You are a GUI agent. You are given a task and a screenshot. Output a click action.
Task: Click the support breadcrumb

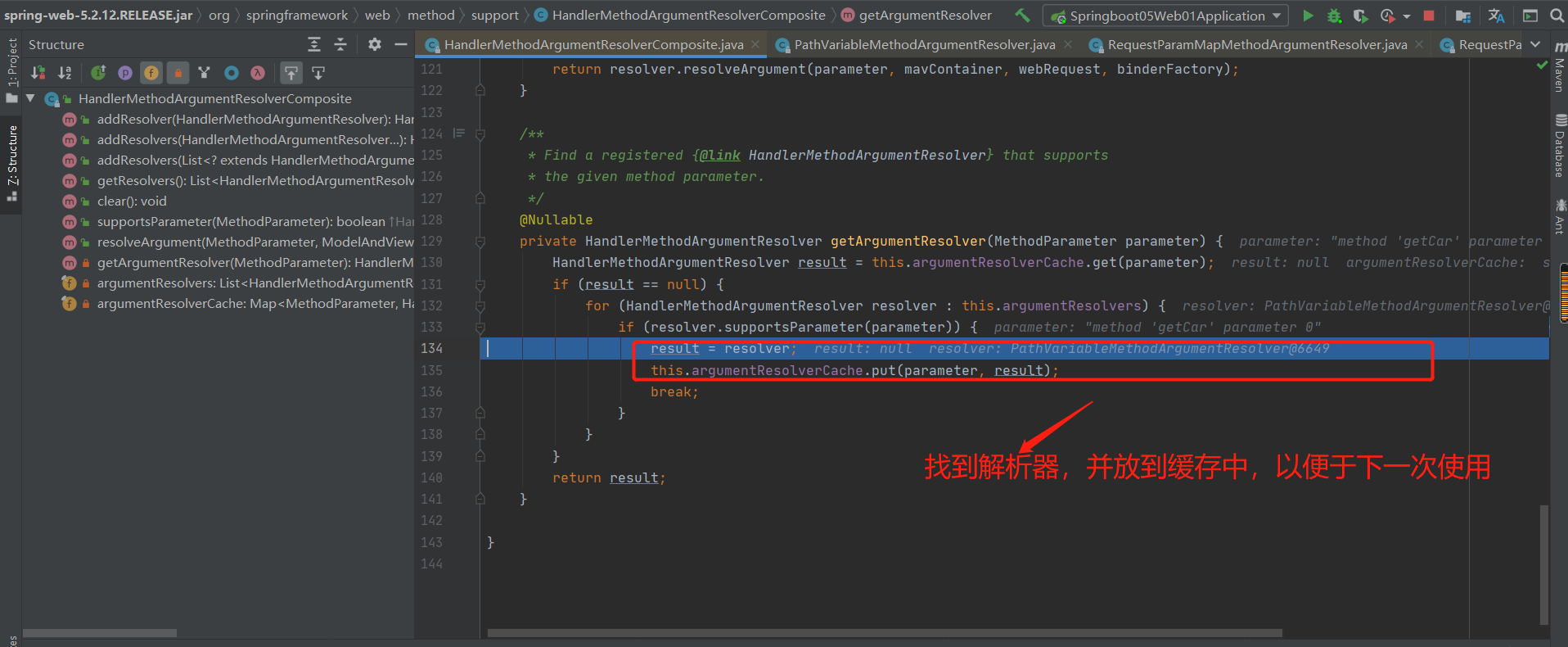(x=494, y=15)
